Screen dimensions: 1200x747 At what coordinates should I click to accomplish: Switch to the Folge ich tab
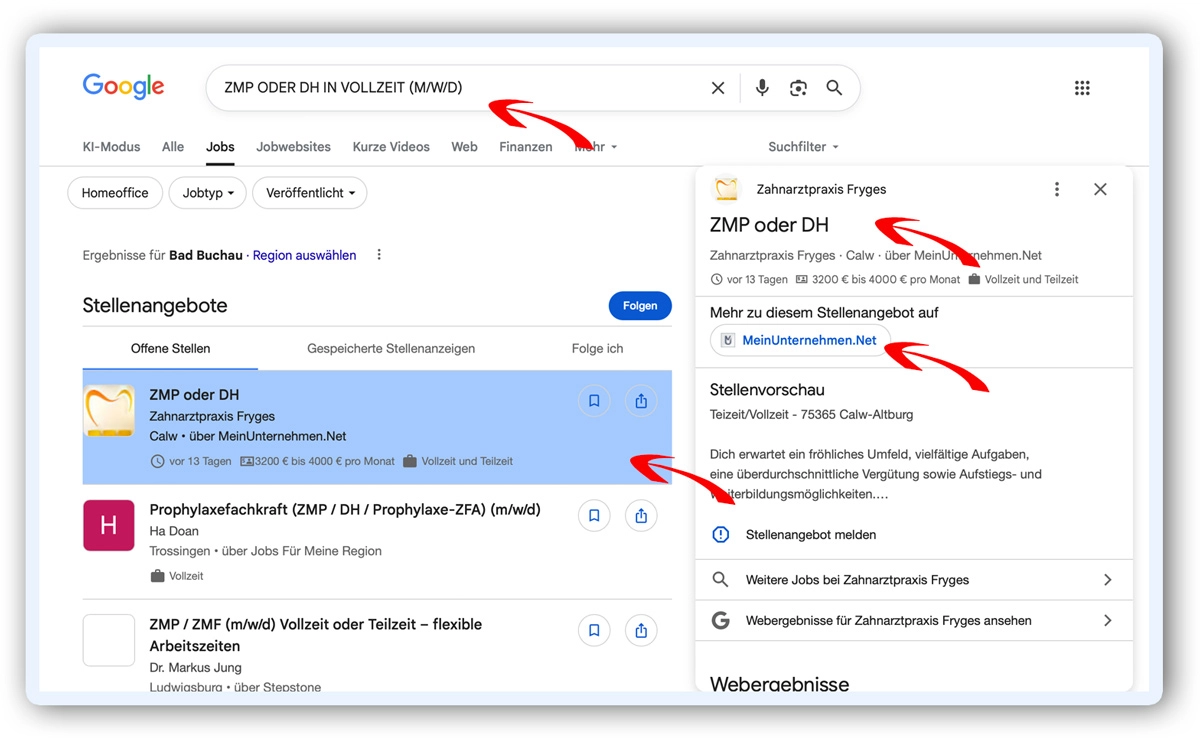click(x=597, y=349)
